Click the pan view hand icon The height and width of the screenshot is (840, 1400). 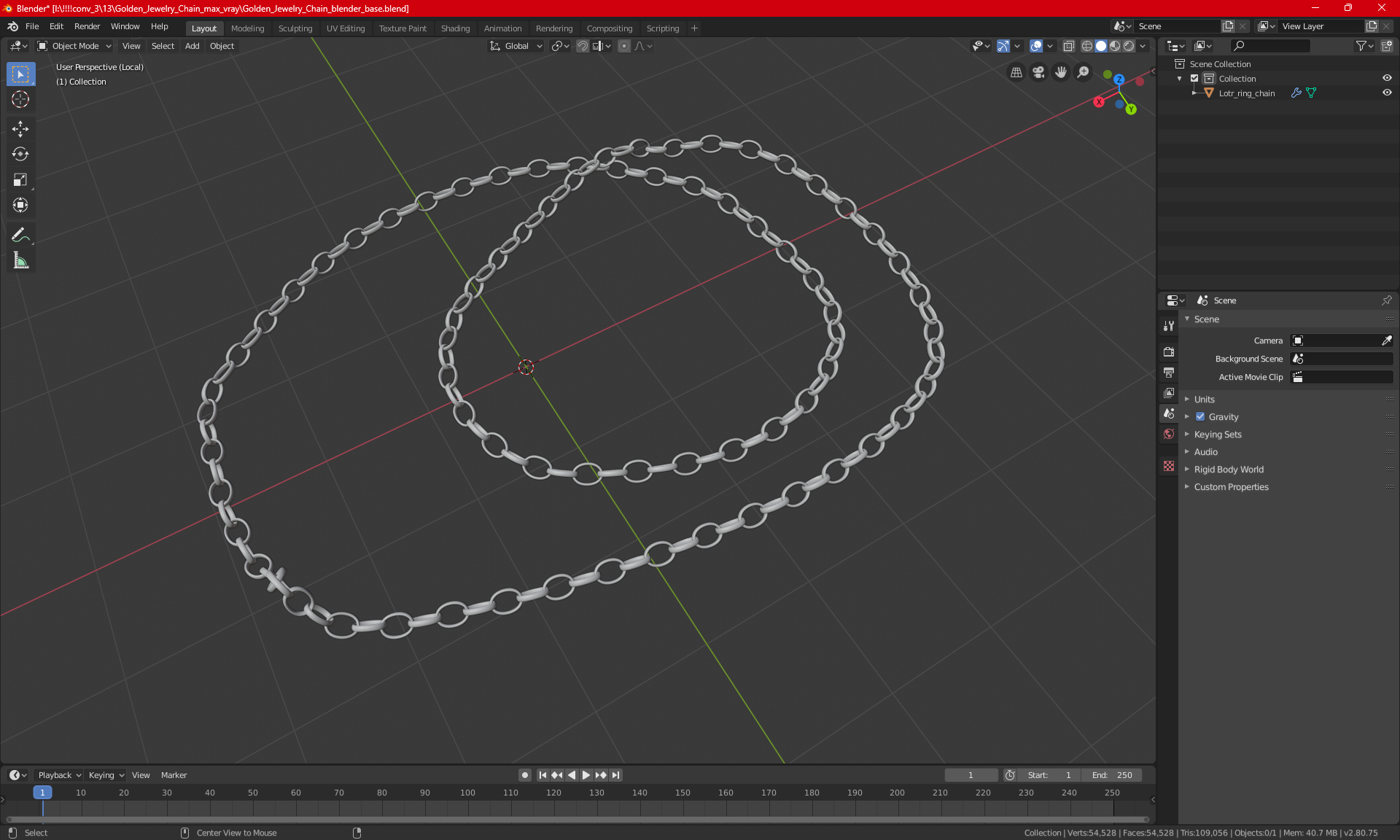coord(1061,72)
